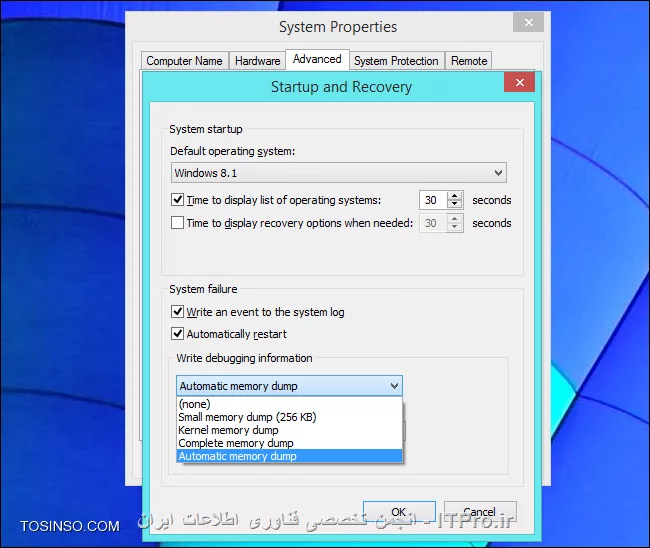Screen dimensions: 650x548
Task: Click the operating systems list seconds field
Action: (433, 200)
